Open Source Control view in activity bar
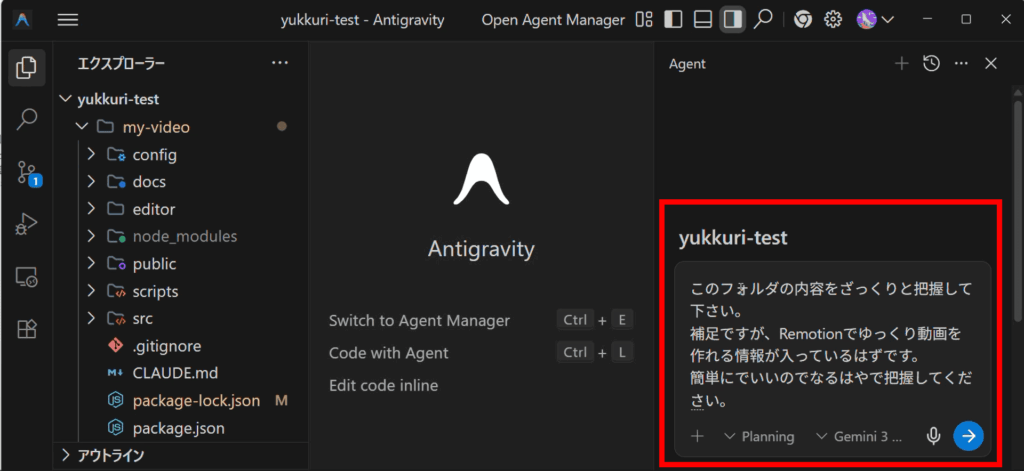The height and width of the screenshot is (471, 1024). 27,173
